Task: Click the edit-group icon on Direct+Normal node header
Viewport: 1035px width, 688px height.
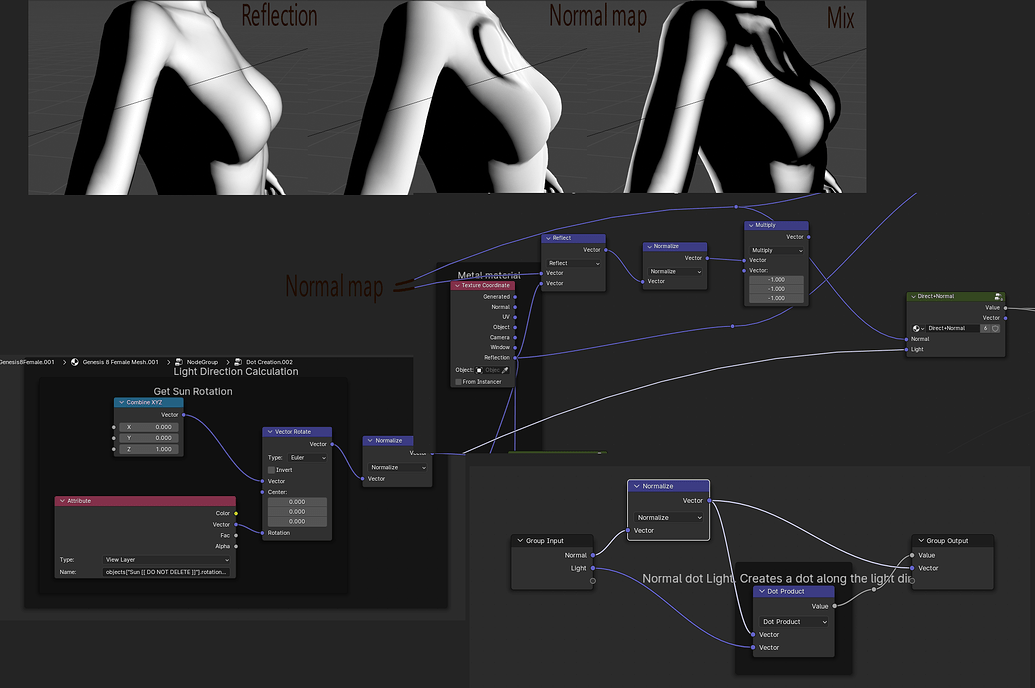Action: pos(998,296)
